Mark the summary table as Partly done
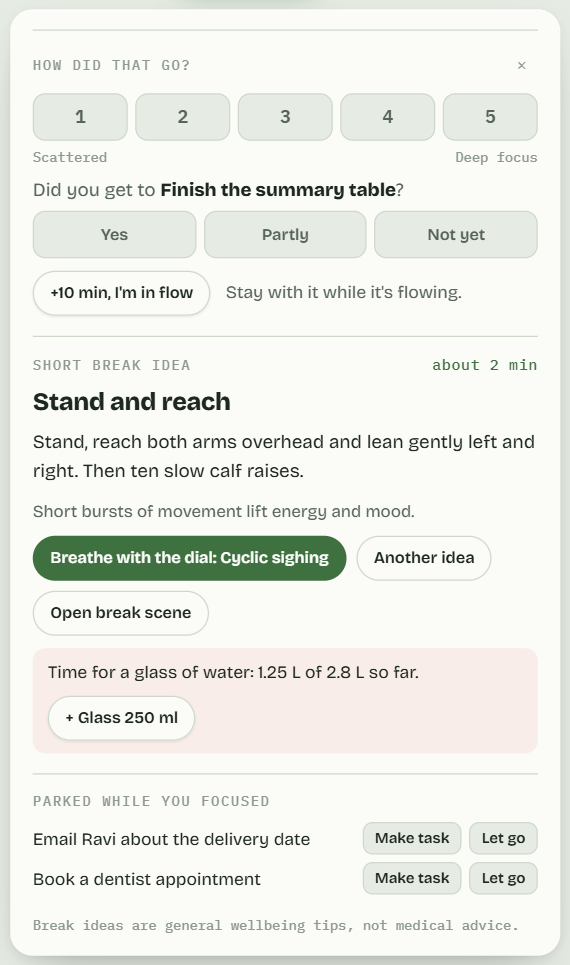Image resolution: width=570 pixels, height=965 pixels. point(285,234)
